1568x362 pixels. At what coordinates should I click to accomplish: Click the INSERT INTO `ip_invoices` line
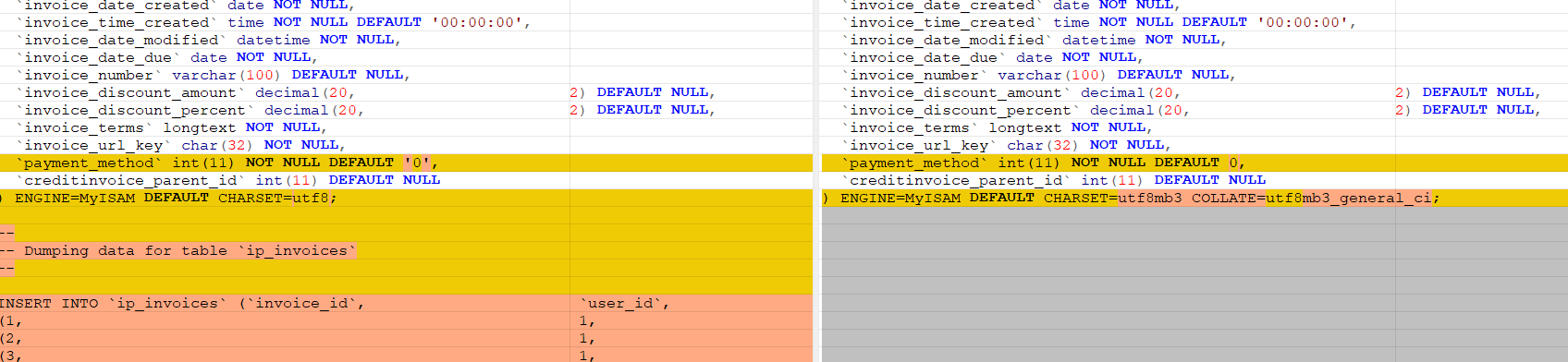coord(406,303)
